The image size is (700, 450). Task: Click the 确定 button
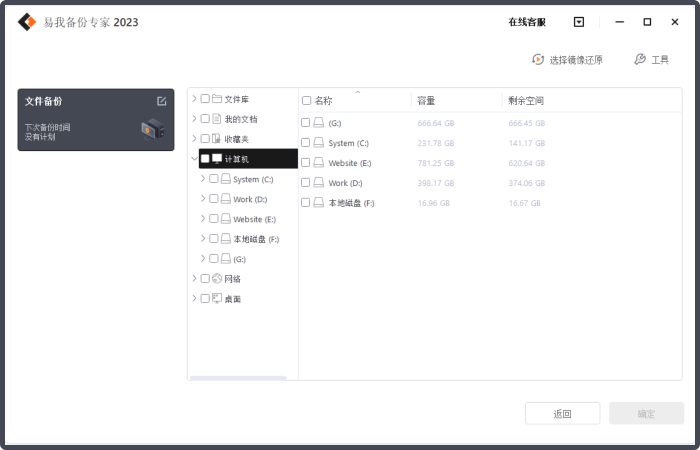[x=646, y=414]
